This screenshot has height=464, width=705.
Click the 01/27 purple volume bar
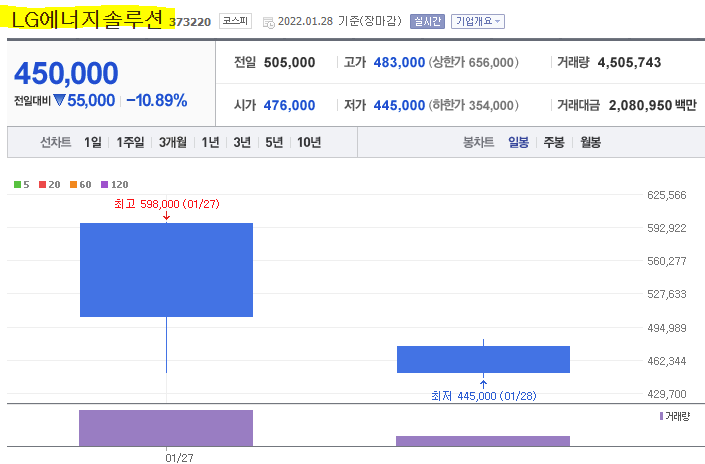tap(166, 428)
